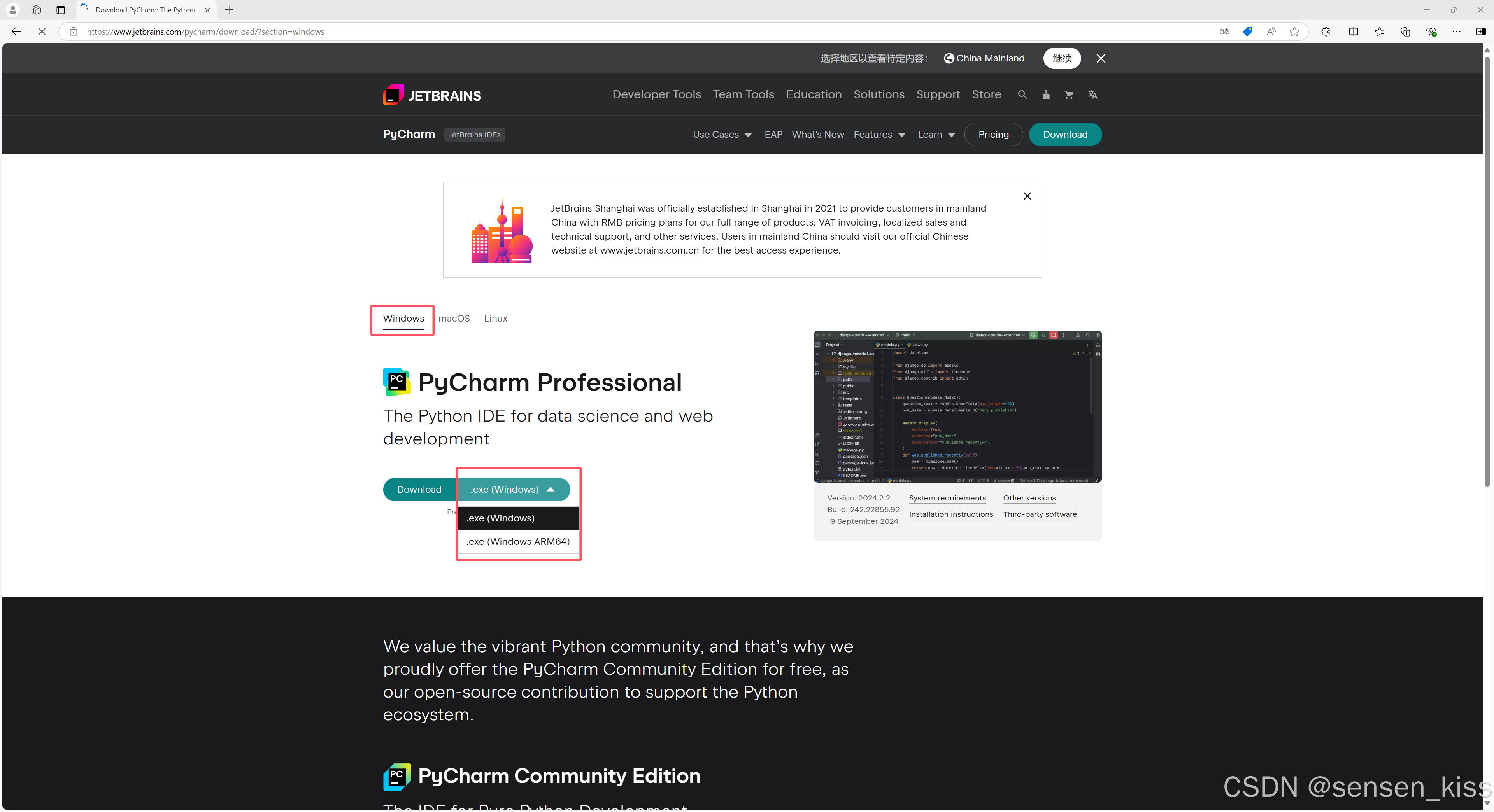This screenshot has width=1494, height=812.
Task: Click the PyCharm IDE screenshot preview
Action: 957,406
